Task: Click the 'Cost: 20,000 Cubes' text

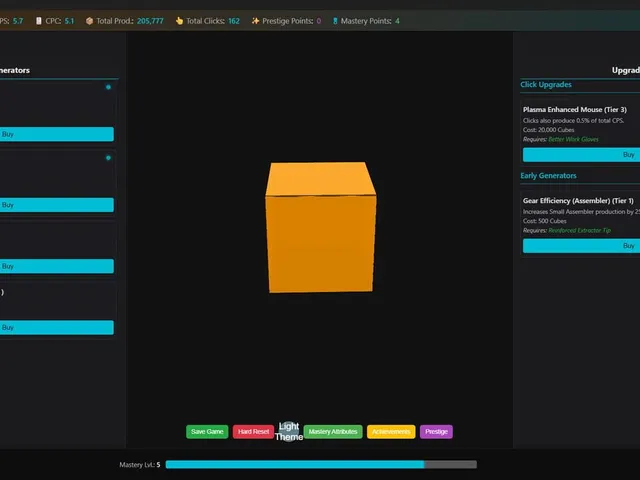Action: tap(549, 130)
